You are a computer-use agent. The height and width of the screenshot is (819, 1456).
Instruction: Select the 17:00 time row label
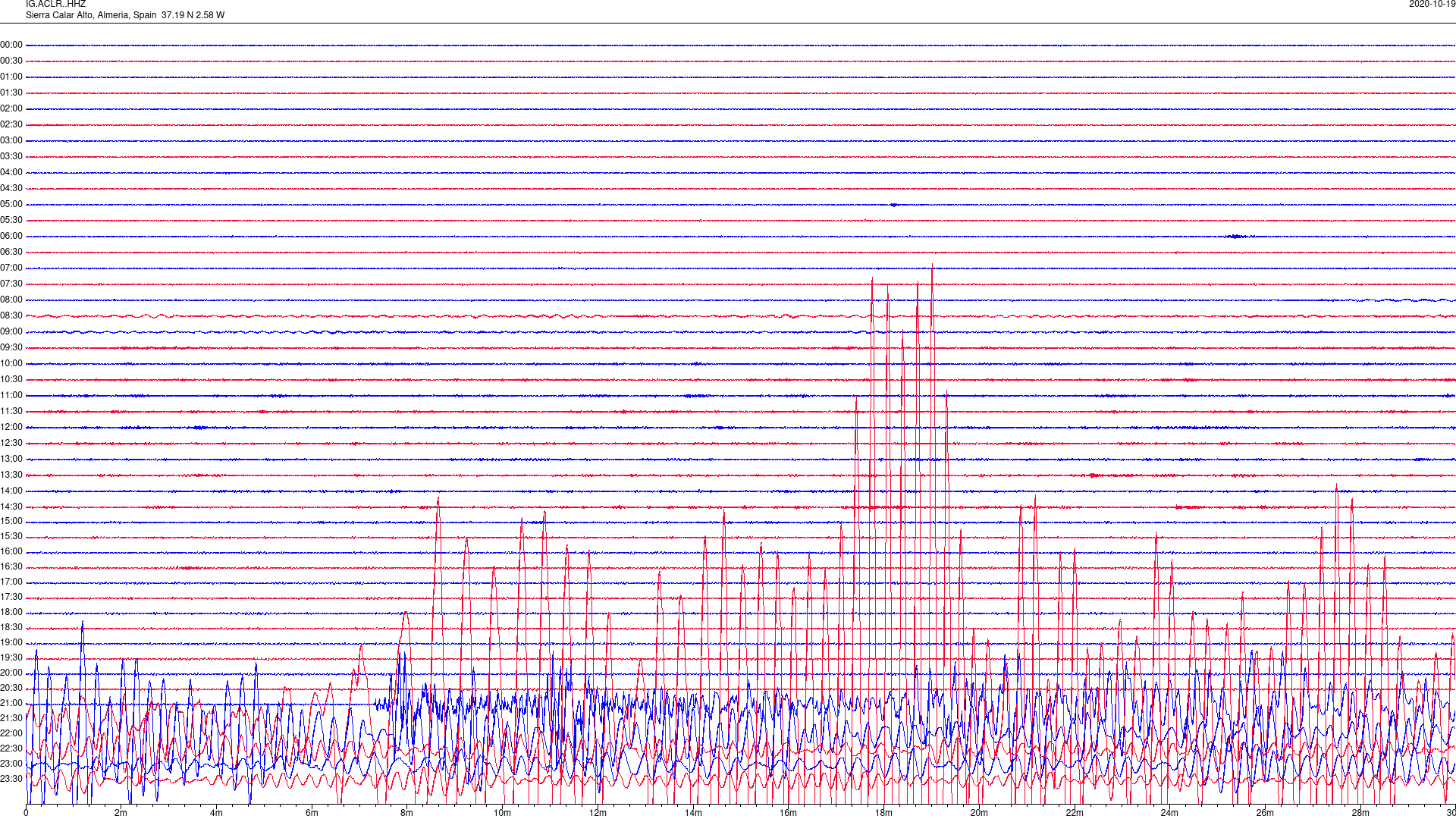tap(11, 582)
